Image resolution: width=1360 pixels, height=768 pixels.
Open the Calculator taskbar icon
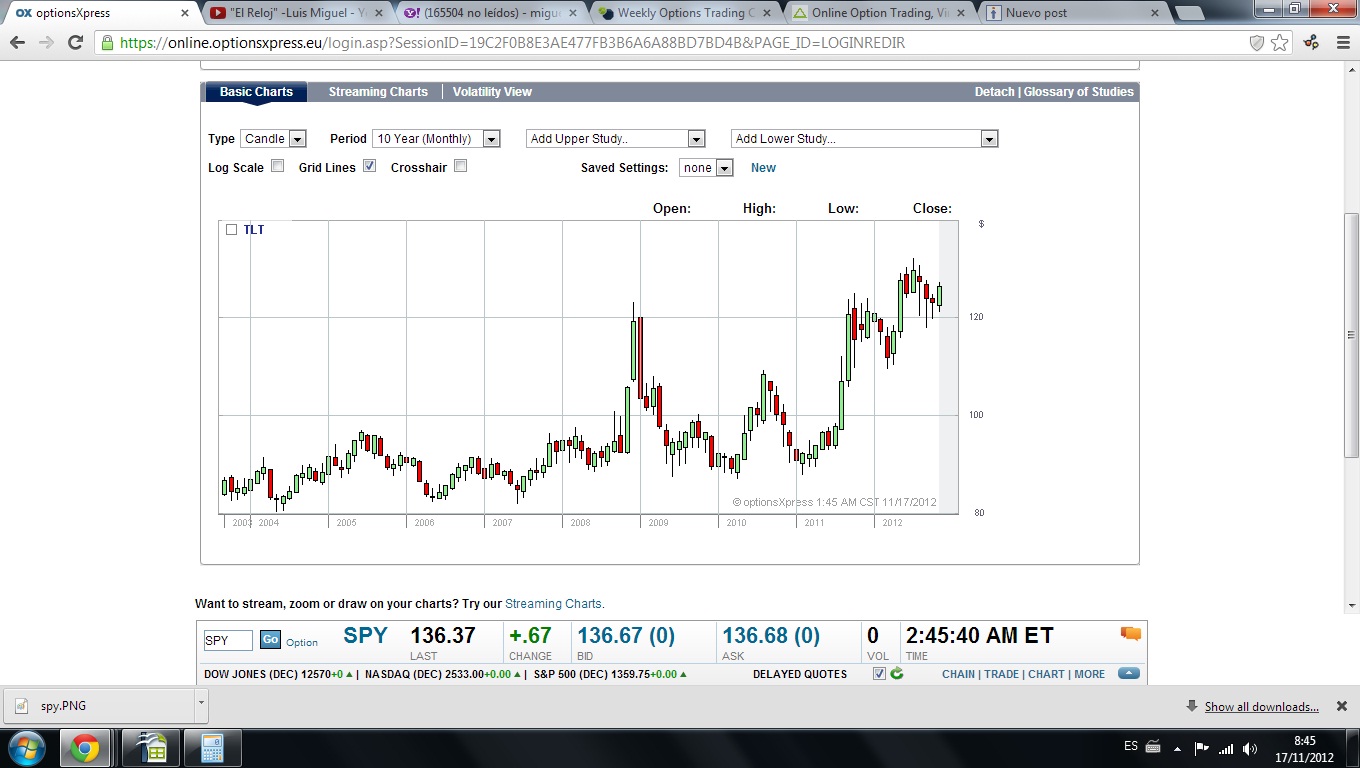pos(211,748)
